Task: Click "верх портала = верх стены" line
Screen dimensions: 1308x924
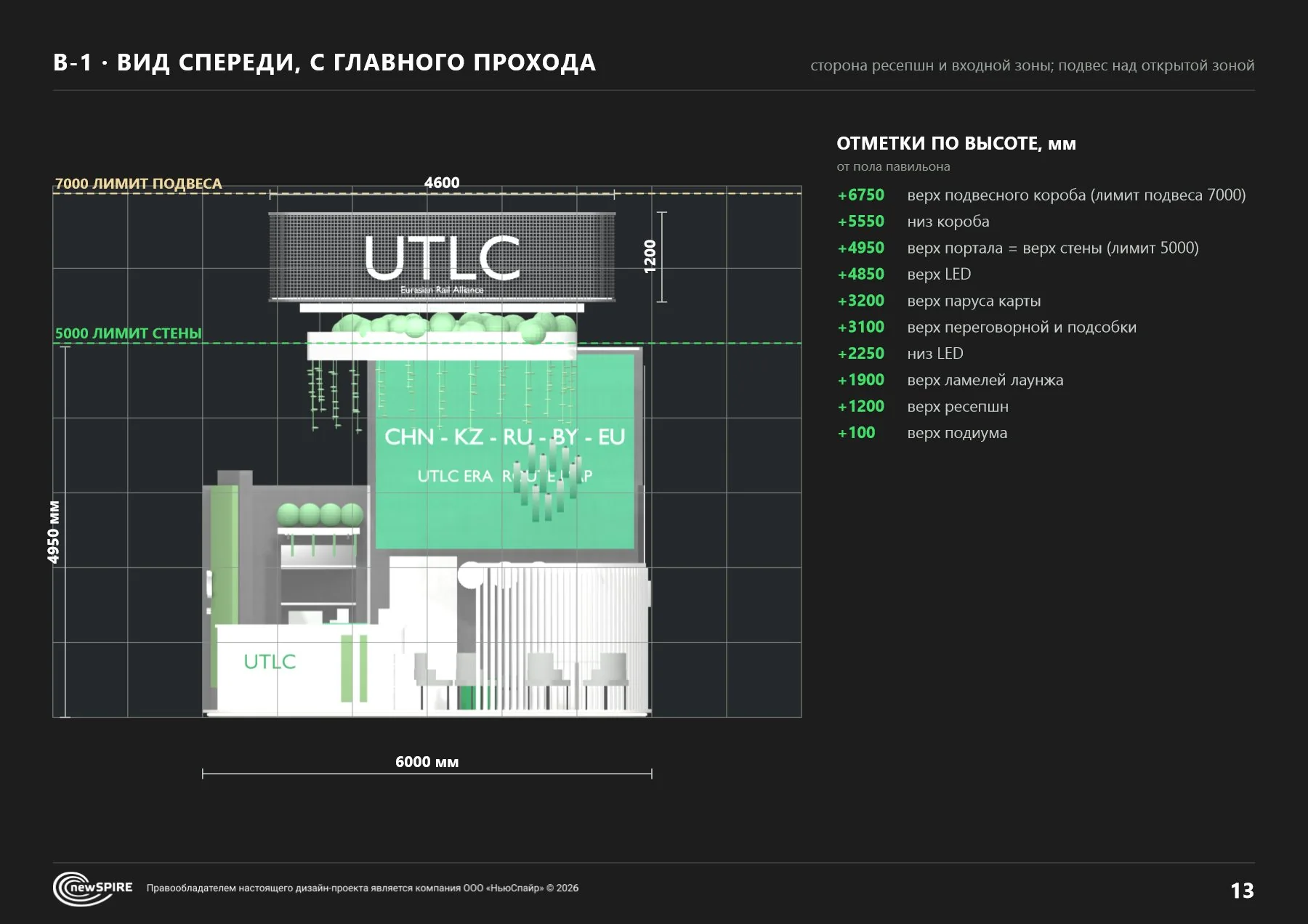Action: coord(1053,248)
